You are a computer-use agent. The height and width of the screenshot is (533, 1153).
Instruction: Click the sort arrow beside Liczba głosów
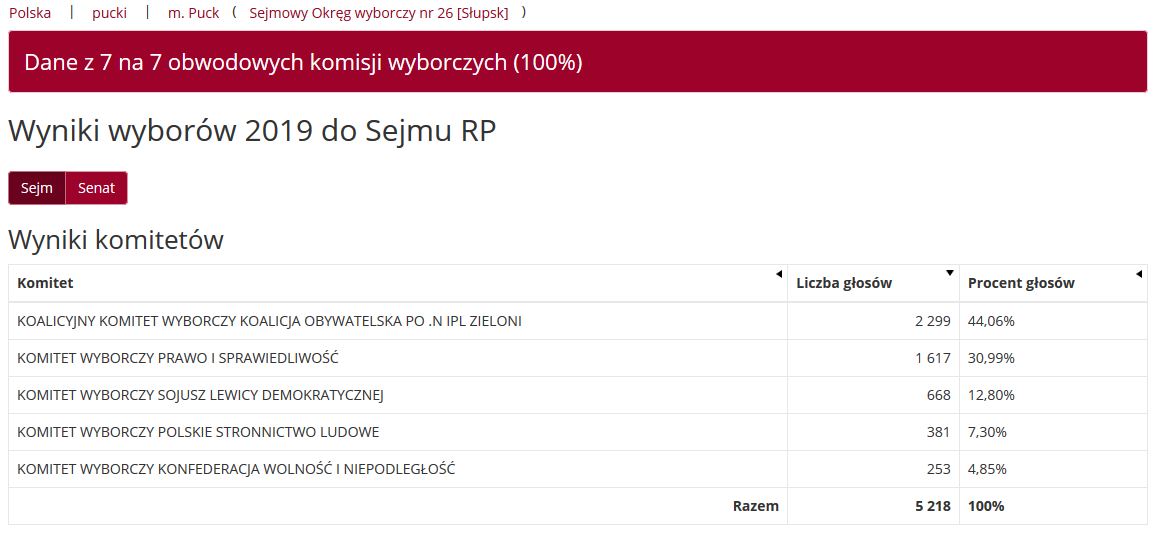[x=950, y=274]
